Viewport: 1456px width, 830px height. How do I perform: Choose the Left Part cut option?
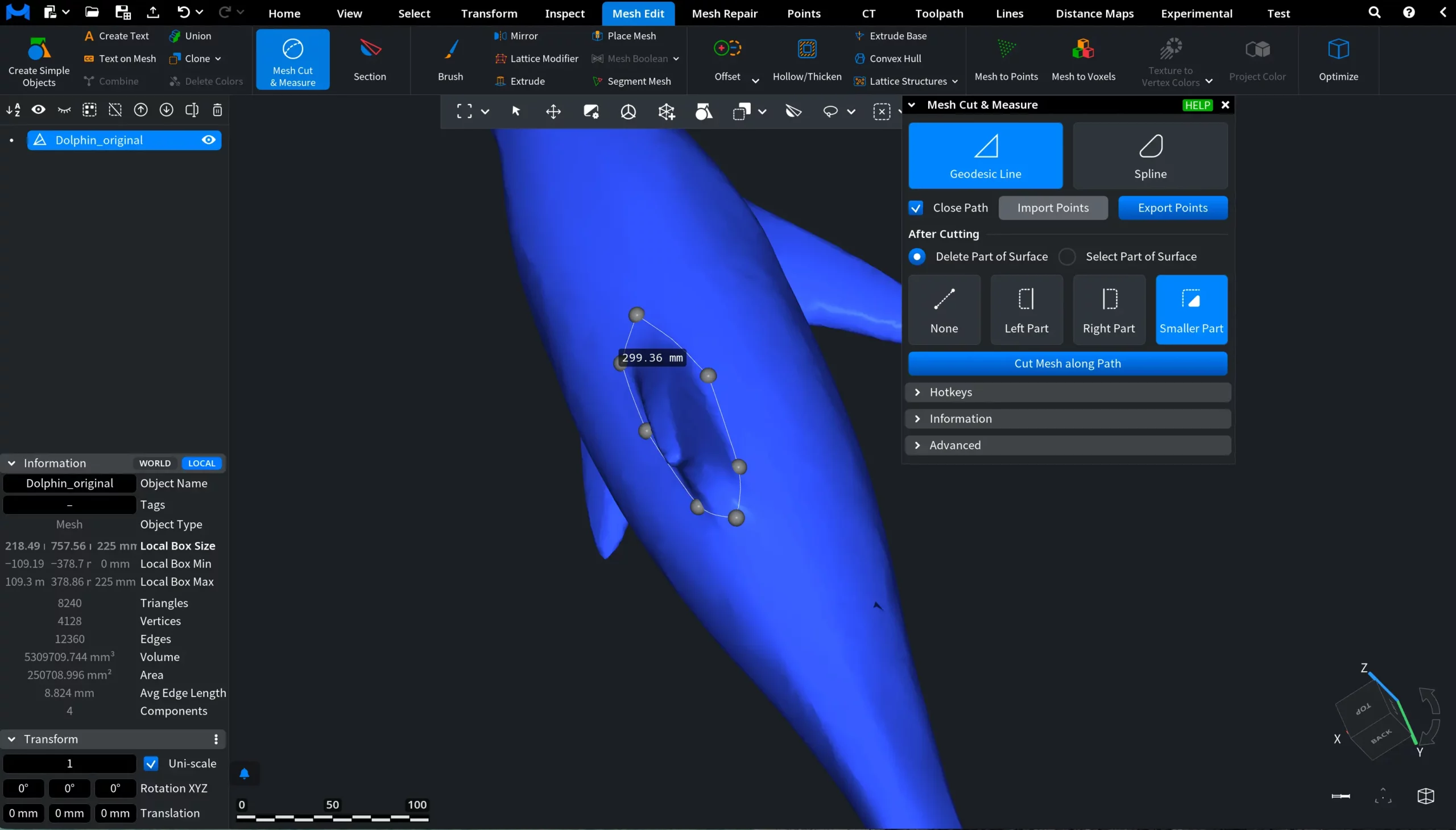[1026, 309]
